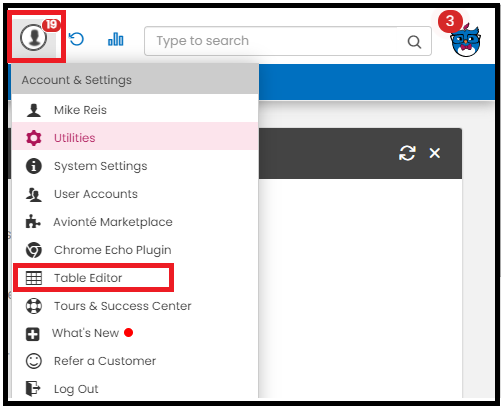Click the Chrome logo icon
The width and height of the screenshot is (503, 409).
click(x=34, y=250)
